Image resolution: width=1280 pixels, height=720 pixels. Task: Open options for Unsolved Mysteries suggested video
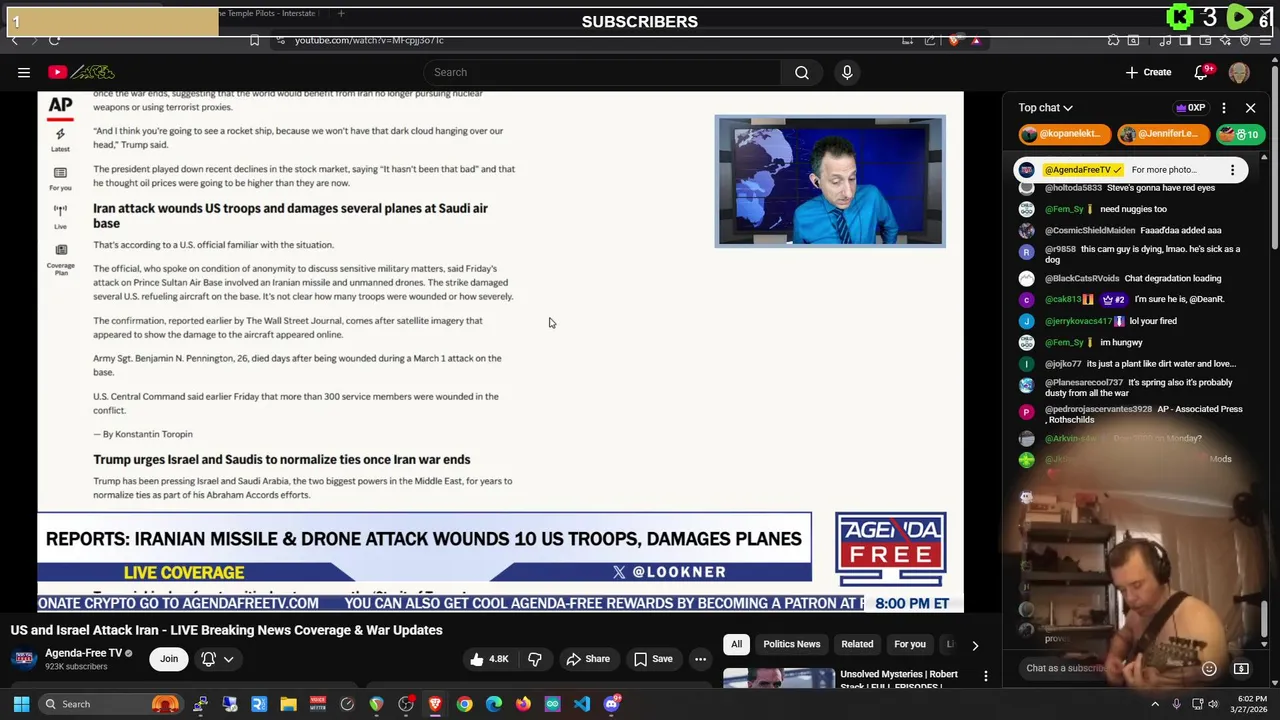click(986, 676)
